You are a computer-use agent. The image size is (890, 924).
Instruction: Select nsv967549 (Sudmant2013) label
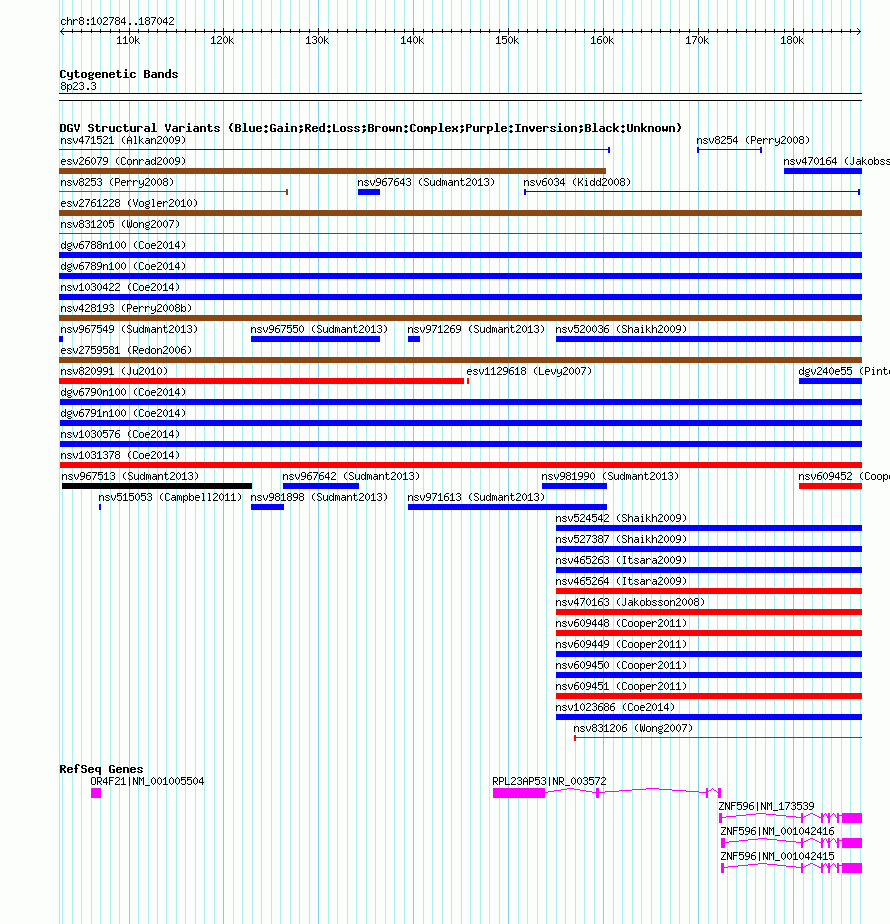(129, 329)
